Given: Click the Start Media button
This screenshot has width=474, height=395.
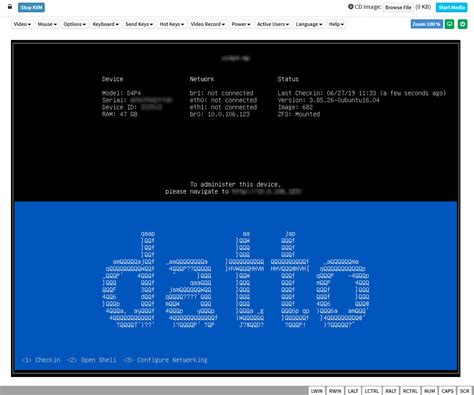Looking at the screenshot, I should 451,7.
